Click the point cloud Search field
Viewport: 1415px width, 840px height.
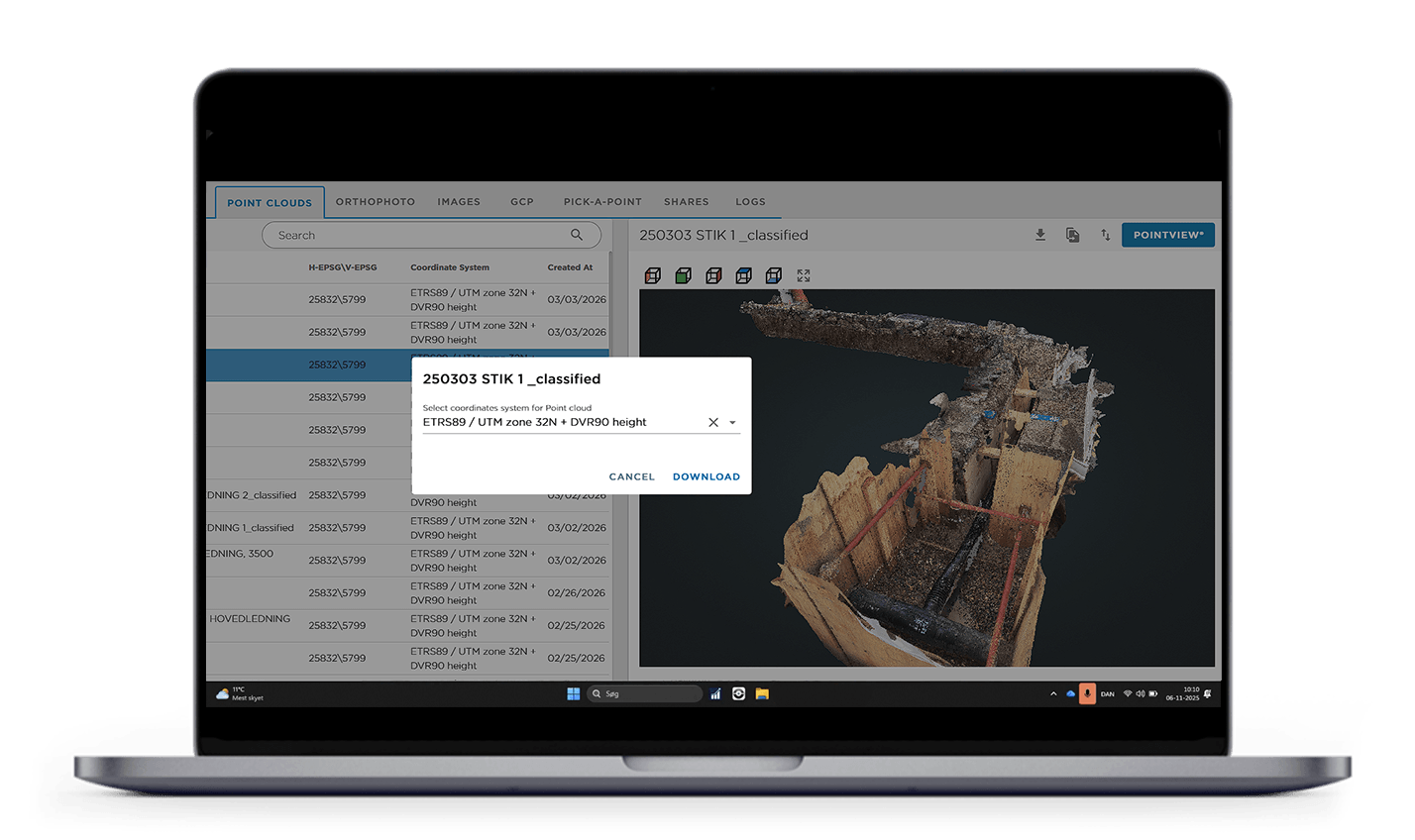[416, 235]
